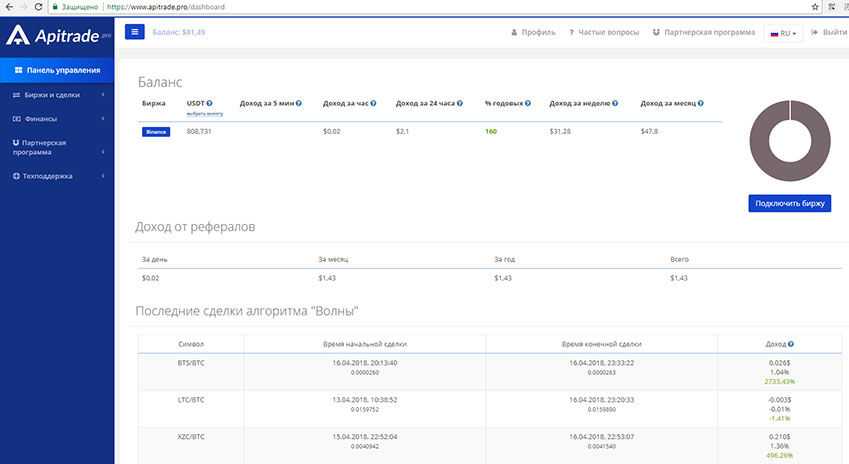
Task: Click the donut balance chart
Action: pyautogui.click(x=790, y=142)
